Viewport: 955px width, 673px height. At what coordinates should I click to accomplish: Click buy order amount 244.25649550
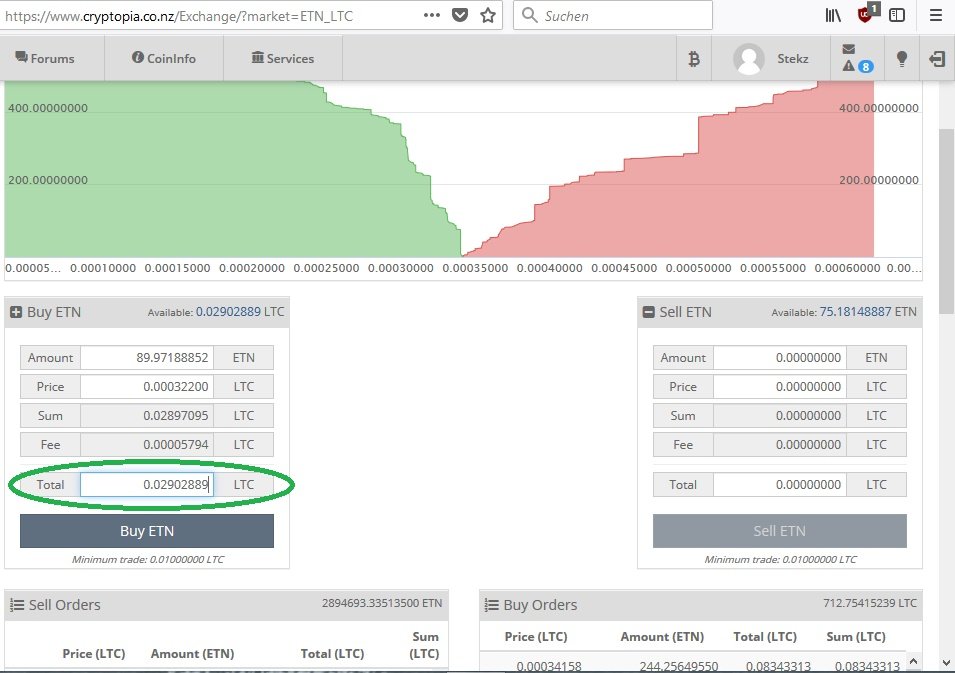point(678,666)
